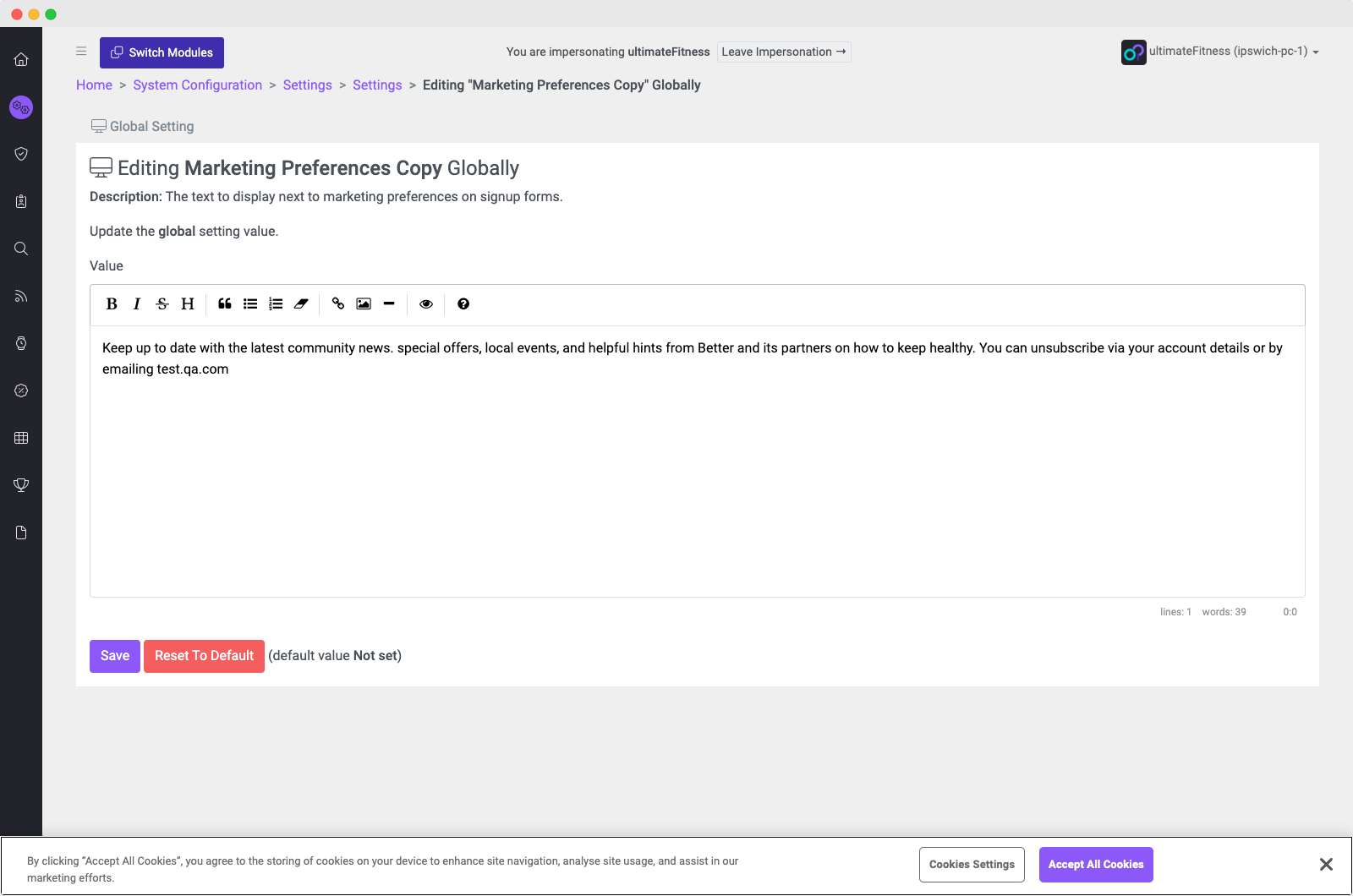The image size is (1353, 896).
Task: Insert a horizontal rule in editor
Action: point(389,304)
